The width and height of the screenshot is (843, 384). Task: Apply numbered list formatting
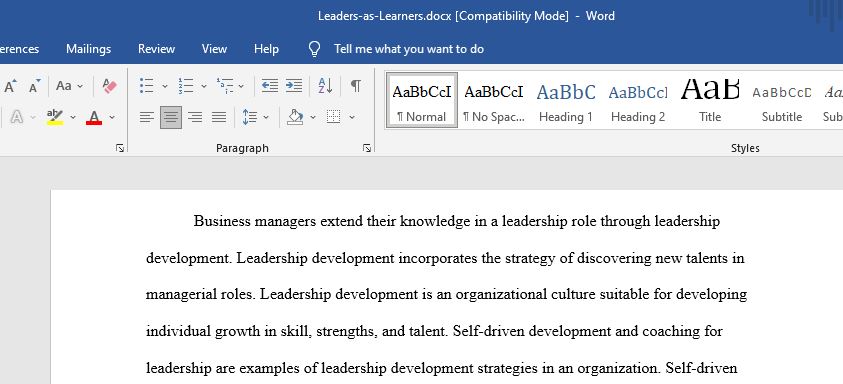pyautogui.click(x=186, y=86)
